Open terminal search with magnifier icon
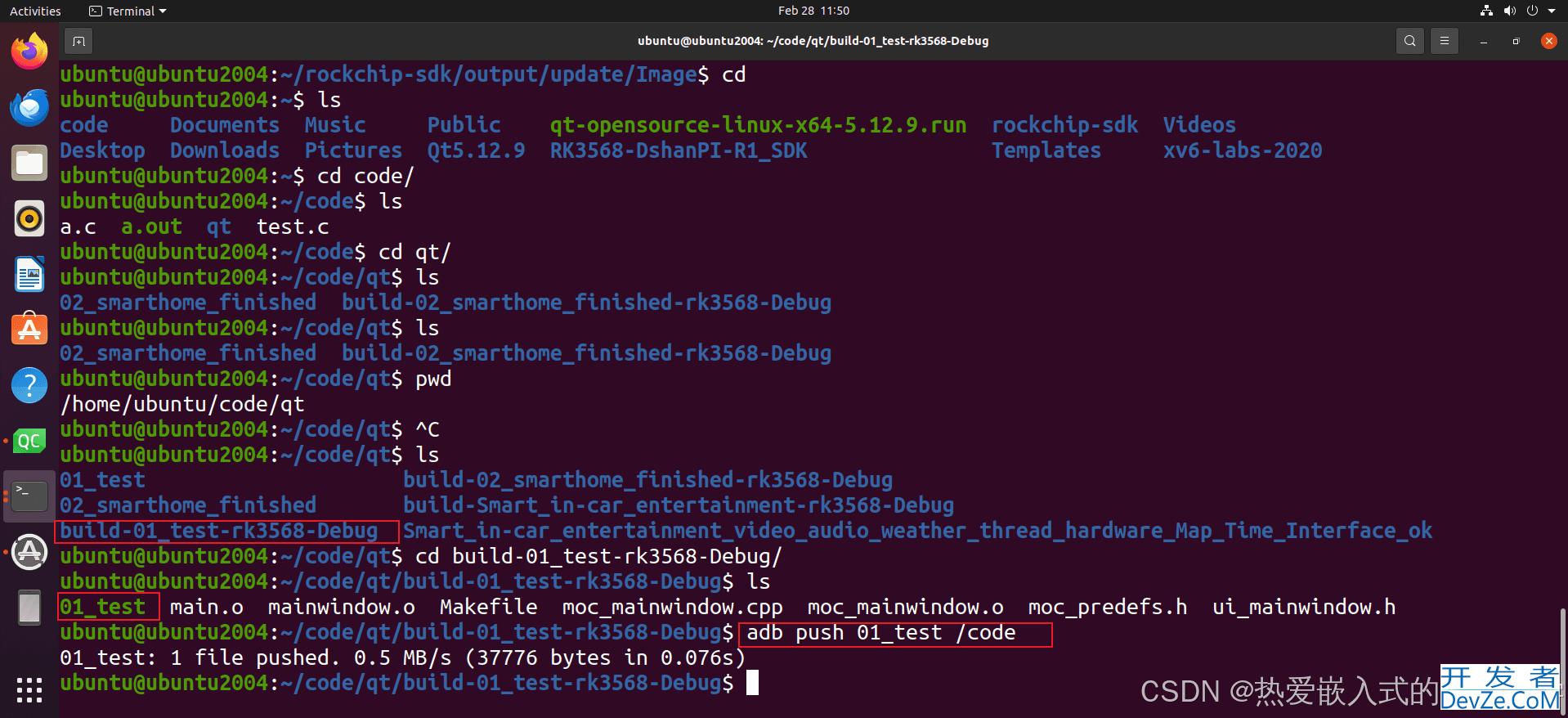Image resolution: width=1568 pixels, height=718 pixels. click(1410, 41)
